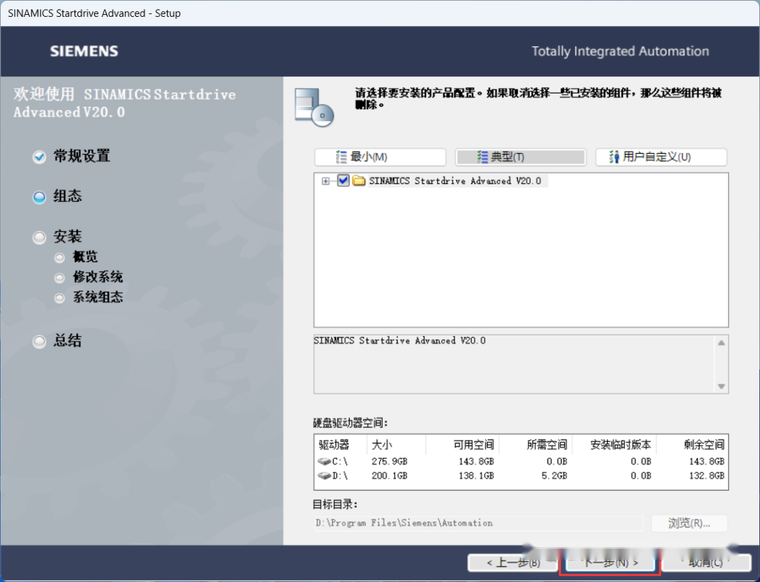Image resolution: width=760 pixels, height=582 pixels.
Task: Click the 最小(M) minimal install icon
Action: click(x=340, y=157)
